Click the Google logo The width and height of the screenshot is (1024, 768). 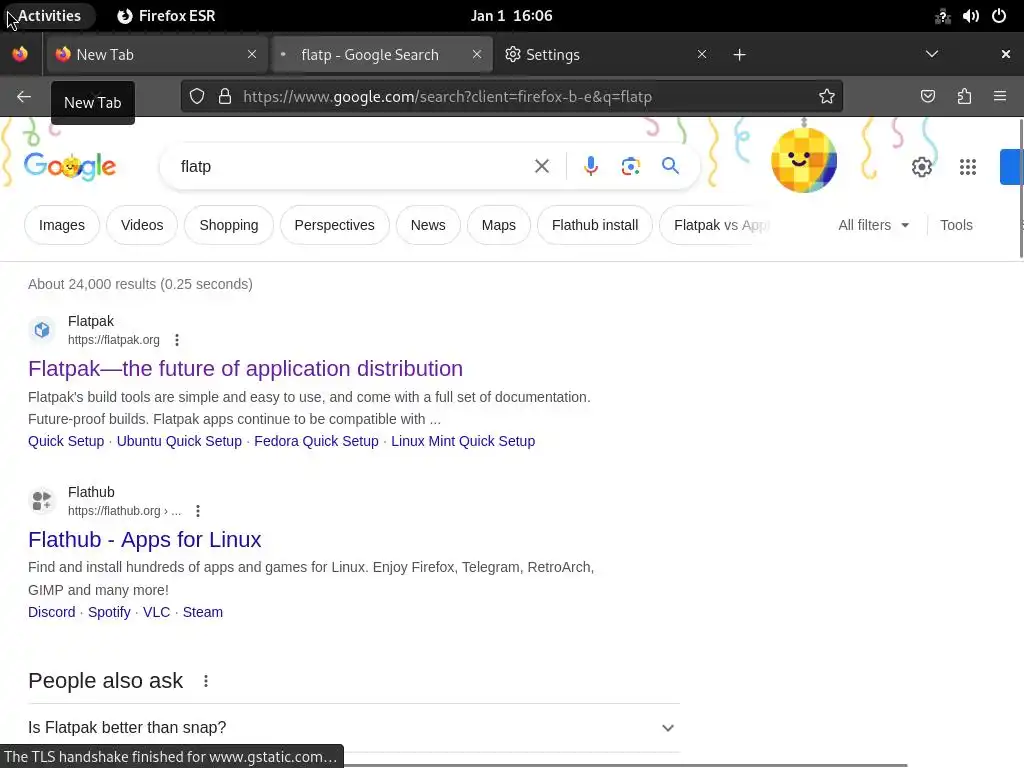(70, 167)
